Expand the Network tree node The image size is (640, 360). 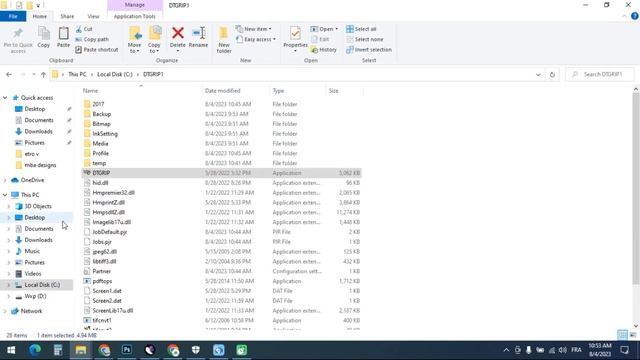[x=5, y=311]
